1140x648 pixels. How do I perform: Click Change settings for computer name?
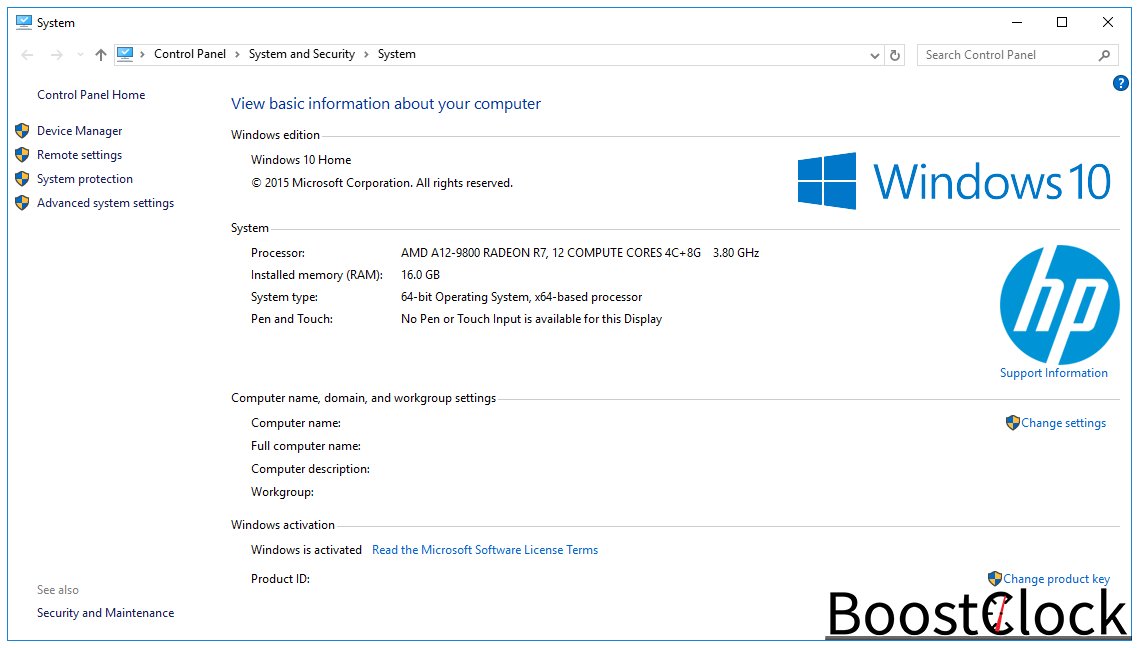click(1063, 423)
